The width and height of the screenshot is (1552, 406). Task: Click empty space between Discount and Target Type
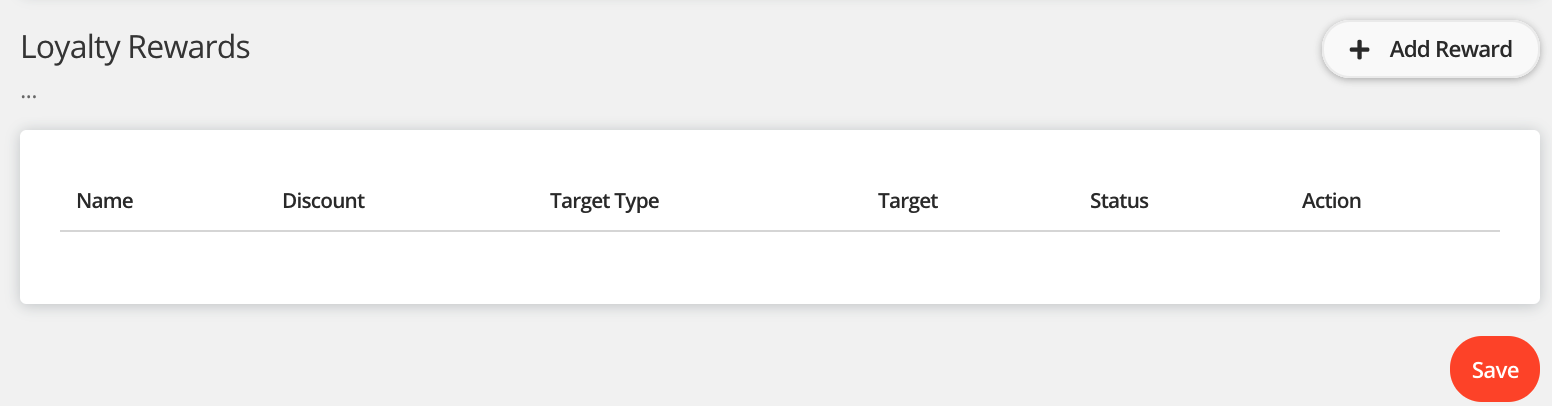point(457,201)
